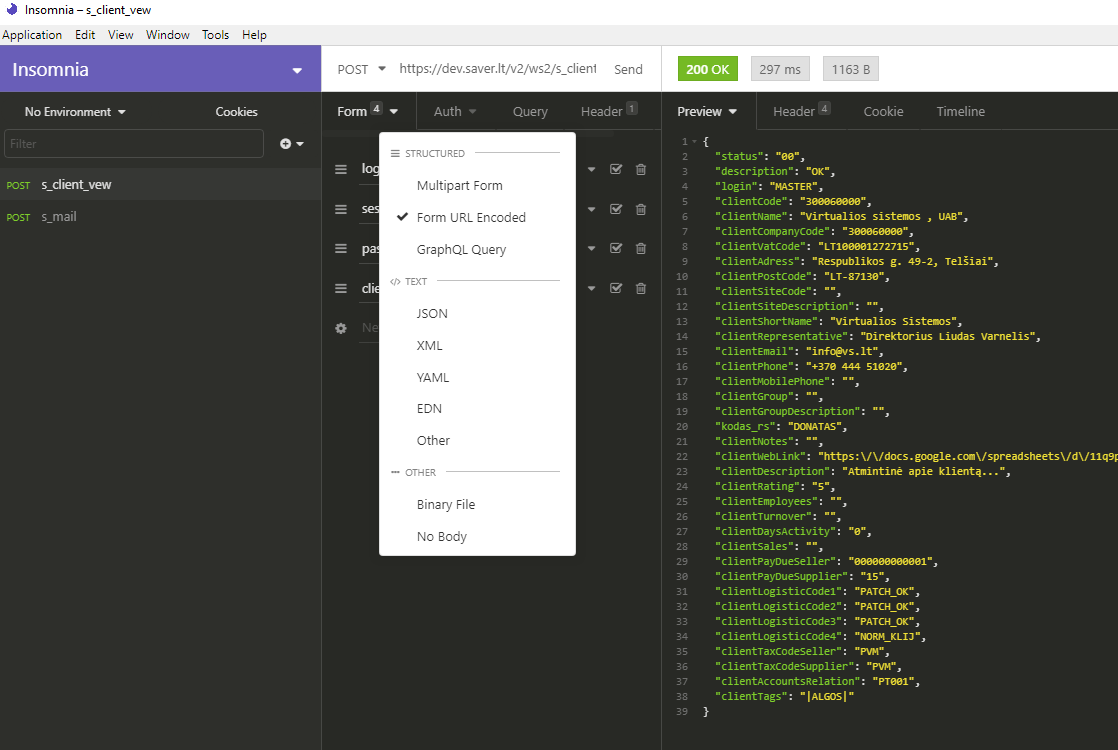Toggle the checkbox on the 'ses' row
The width and height of the screenshot is (1118, 750).
coord(616,209)
